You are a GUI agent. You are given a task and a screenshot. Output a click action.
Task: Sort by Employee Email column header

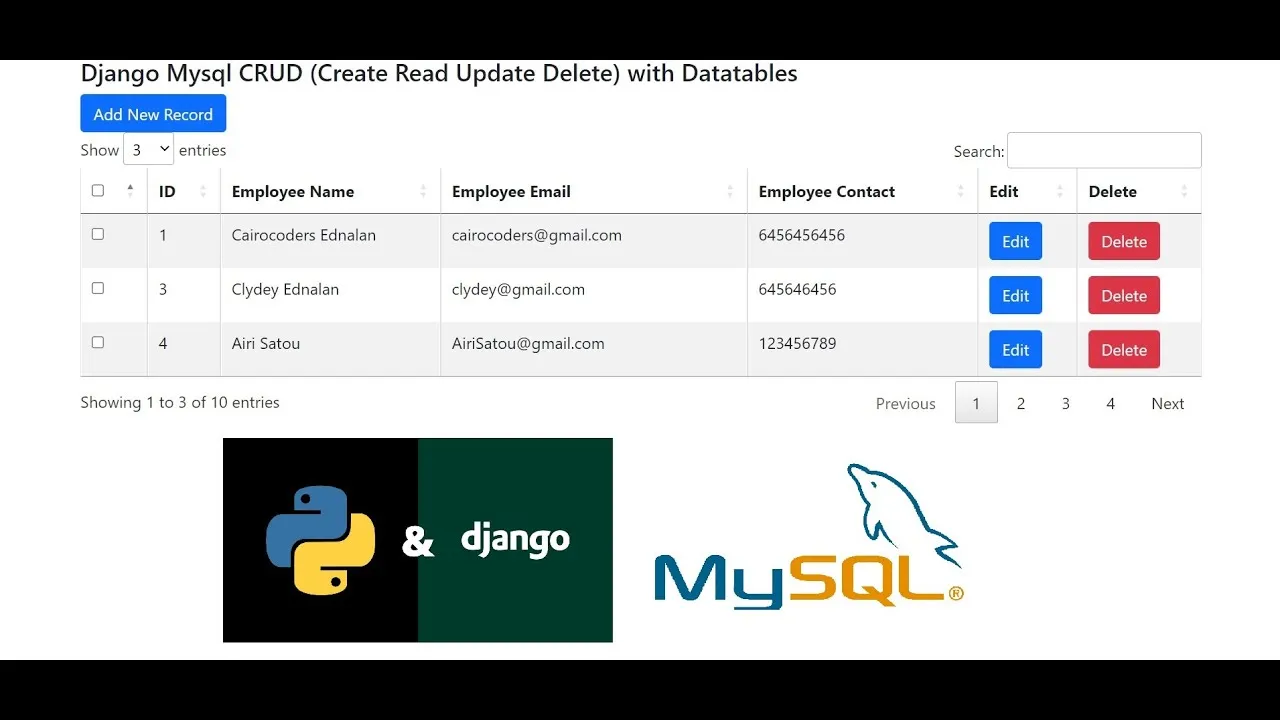coord(594,191)
